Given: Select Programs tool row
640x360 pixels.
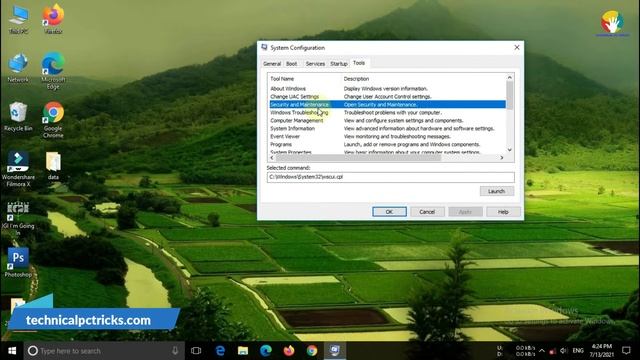Looking at the screenshot, I should click(387, 144).
